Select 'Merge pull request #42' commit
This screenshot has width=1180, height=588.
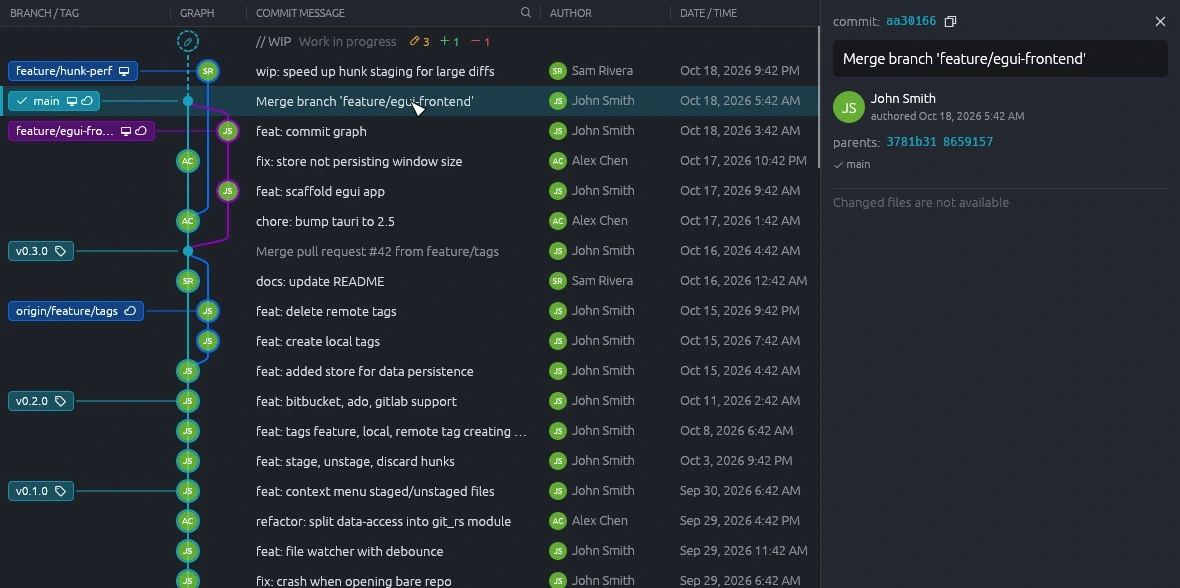(x=409, y=251)
